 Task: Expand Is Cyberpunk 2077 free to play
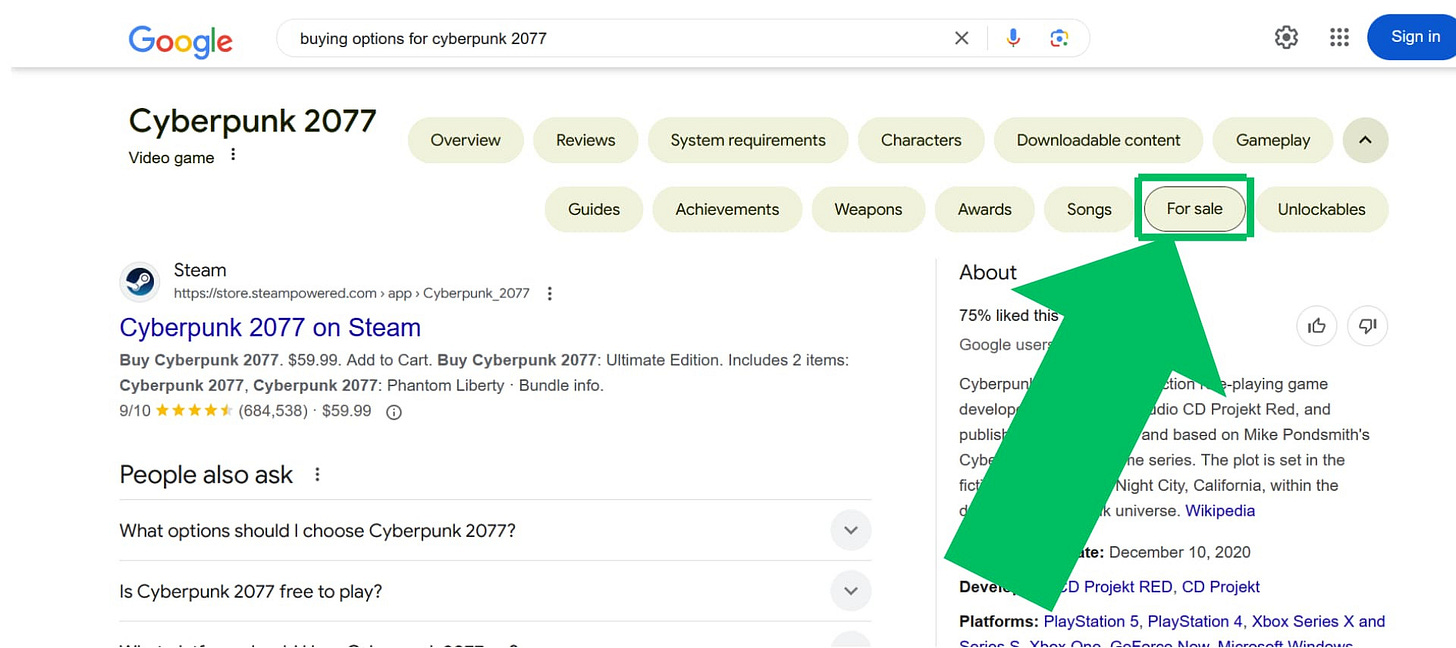click(x=495, y=591)
